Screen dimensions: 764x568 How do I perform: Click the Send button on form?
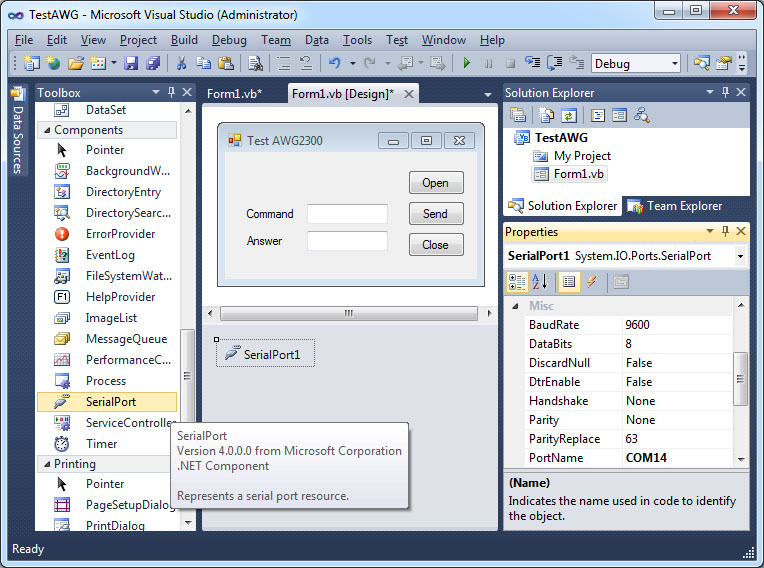coord(435,214)
